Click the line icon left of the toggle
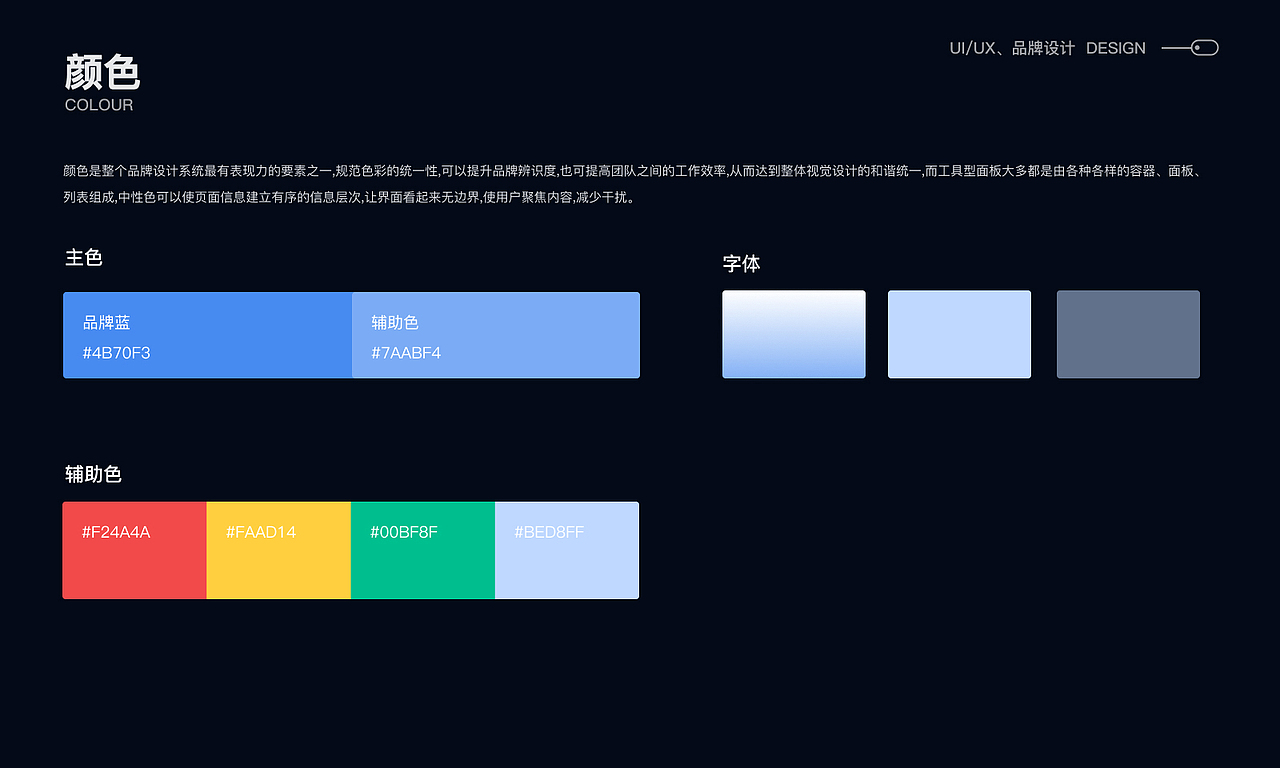Image resolution: width=1280 pixels, height=768 pixels. click(x=1170, y=47)
